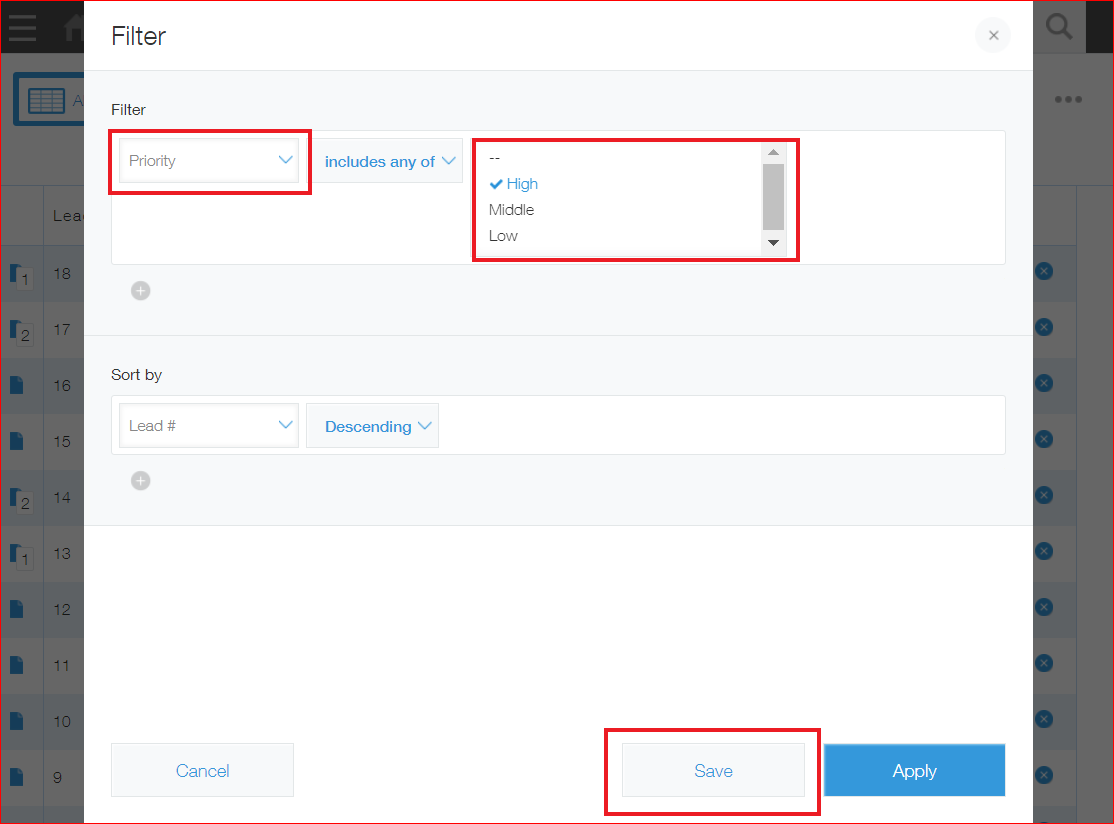The height and width of the screenshot is (824, 1114).
Task: Delete the lead 11 row with X icon
Action: [1044, 663]
